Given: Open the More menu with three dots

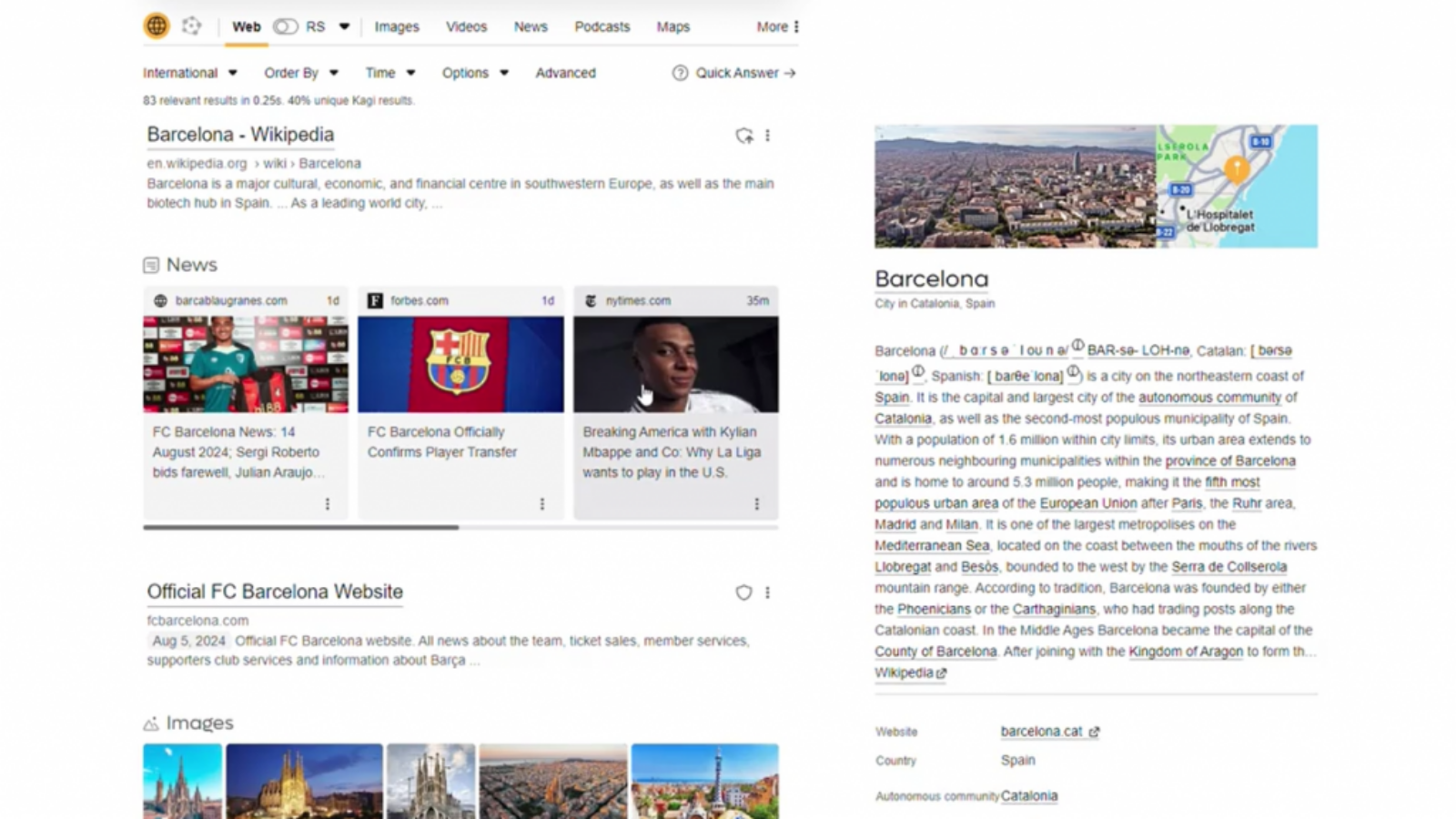Looking at the screenshot, I should tap(778, 26).
